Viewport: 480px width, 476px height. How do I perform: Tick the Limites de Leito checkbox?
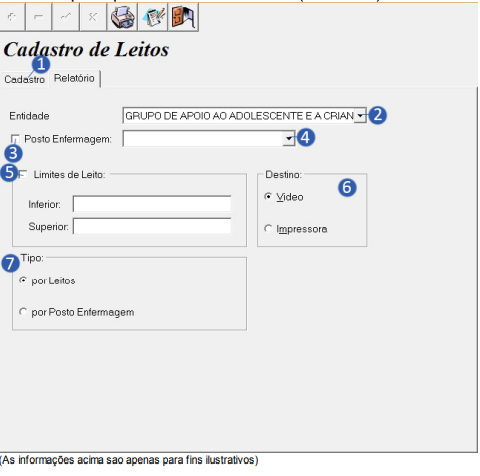23,174
